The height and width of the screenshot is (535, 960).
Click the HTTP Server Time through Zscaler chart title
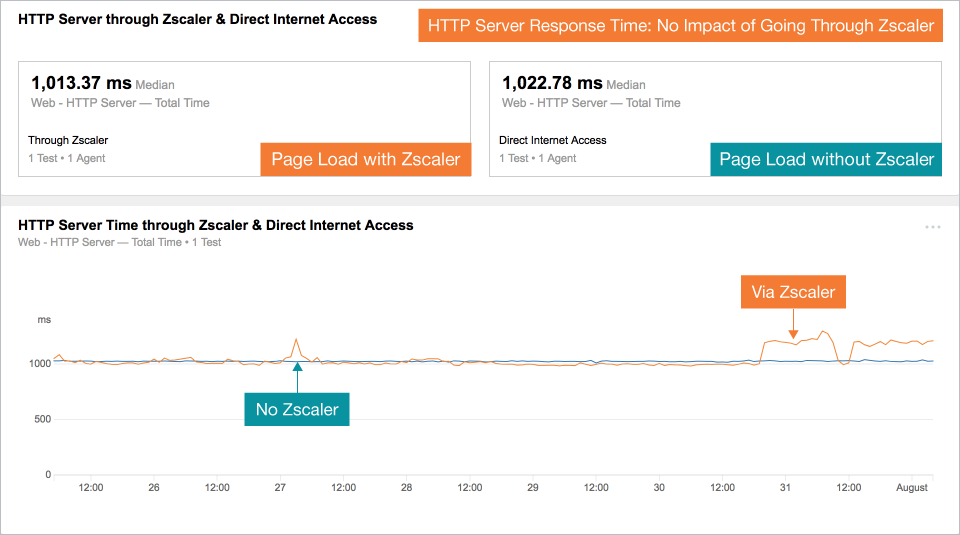click(216, 226)
